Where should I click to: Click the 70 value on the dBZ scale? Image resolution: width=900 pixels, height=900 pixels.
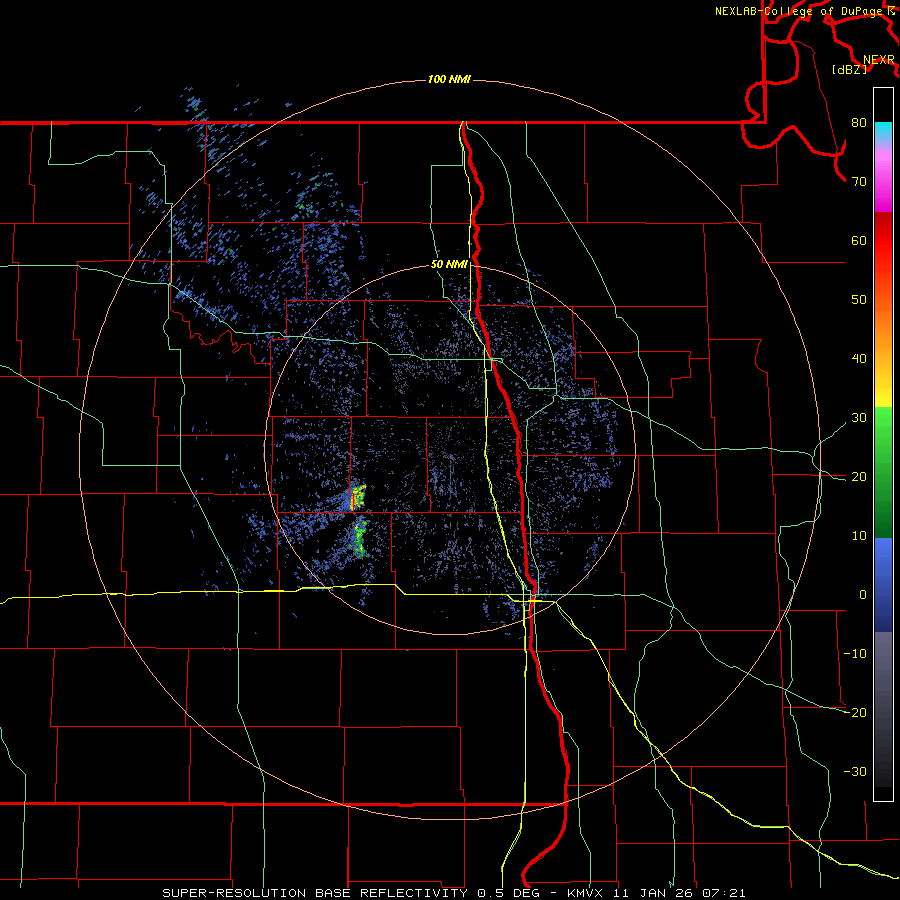[859, 181]
